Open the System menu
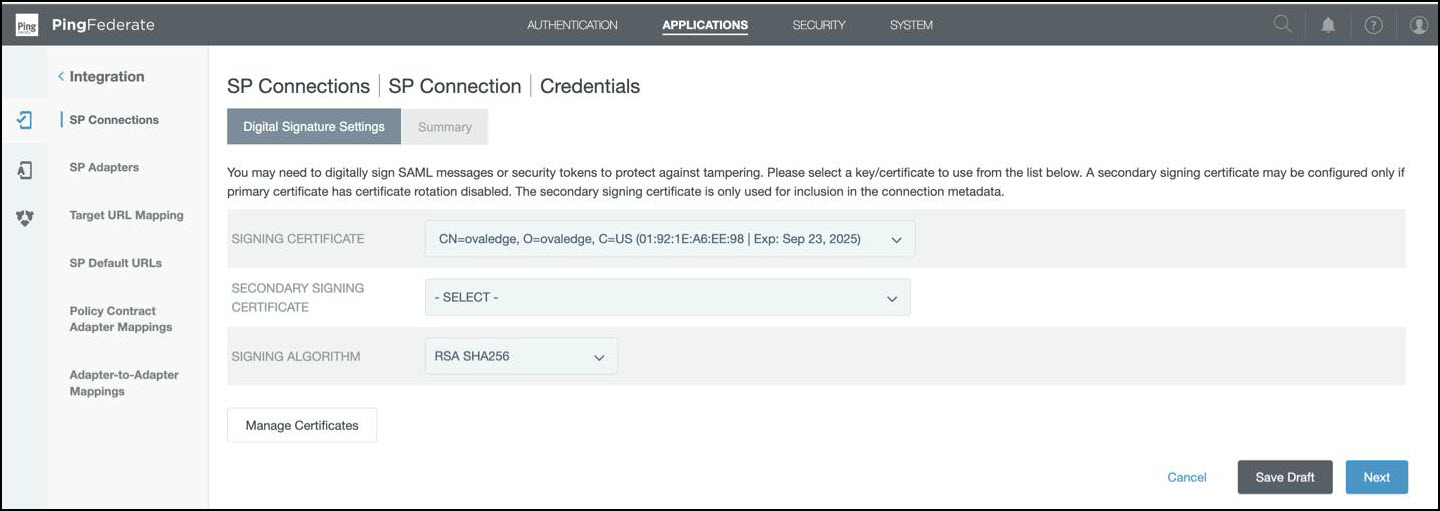This screenshot has width=1440, height=511. (911, 25)
